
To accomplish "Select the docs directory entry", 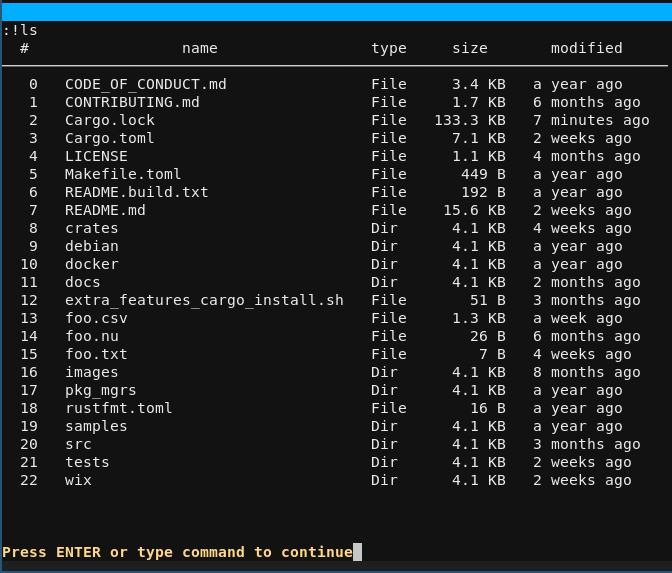I will pos(83,282).
